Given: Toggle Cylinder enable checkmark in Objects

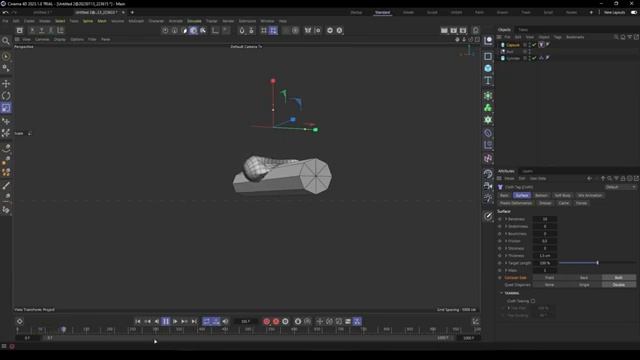Looking at the screenshot, I should point(534,58).
